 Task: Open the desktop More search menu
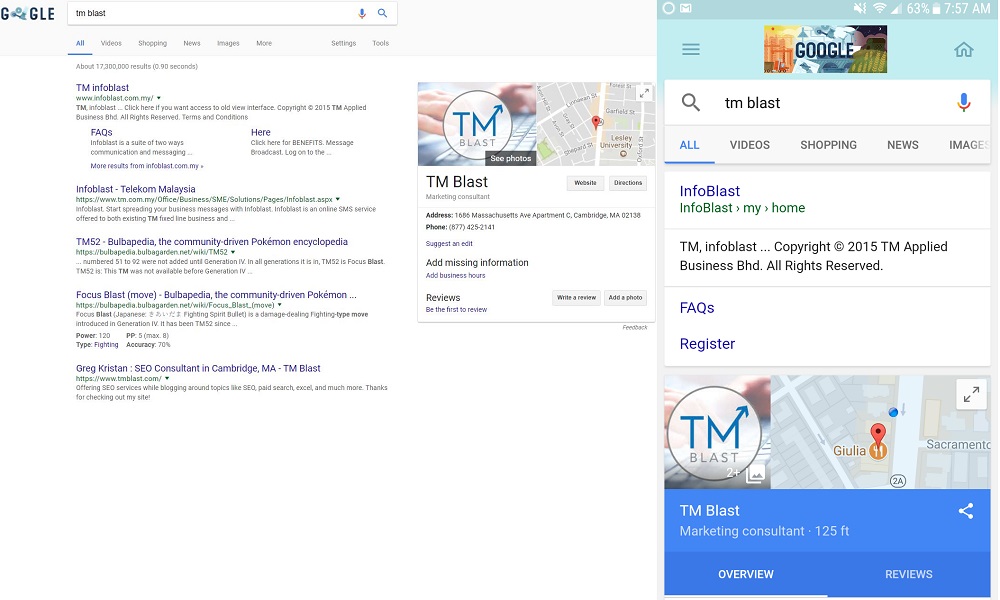point(264,43)
